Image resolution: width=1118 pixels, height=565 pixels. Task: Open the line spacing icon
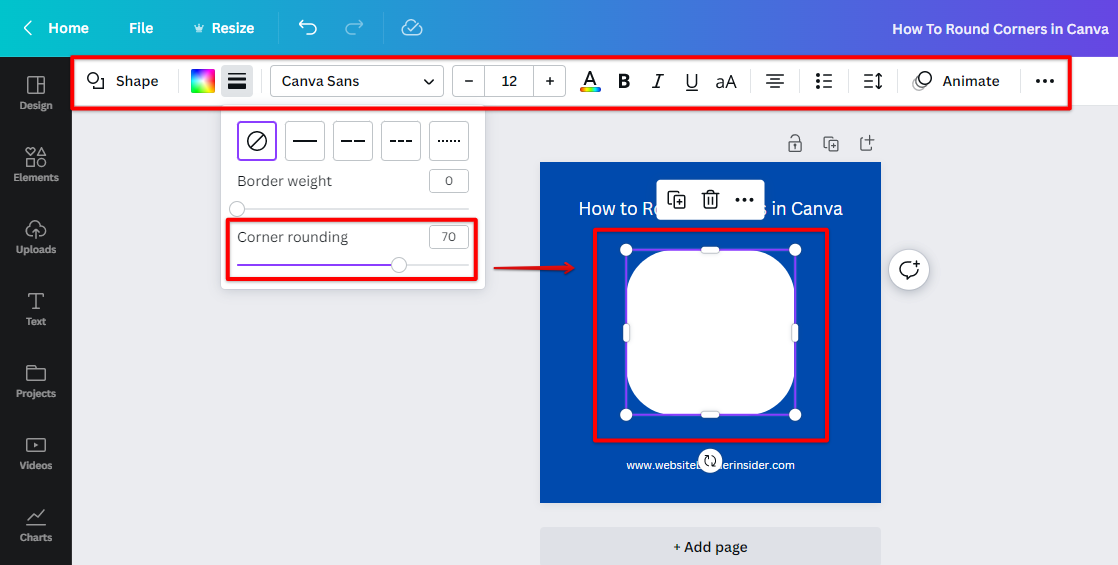(873, 81)
